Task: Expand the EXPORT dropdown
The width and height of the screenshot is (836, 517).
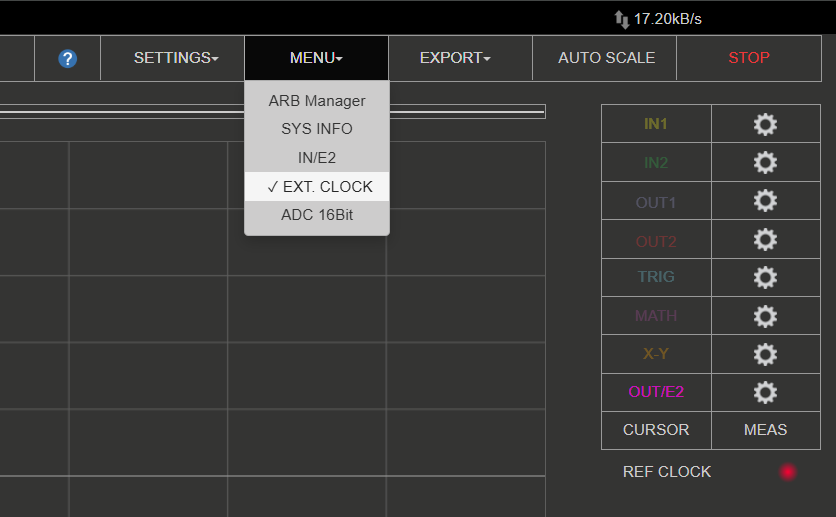Action: tap(461, 58)
